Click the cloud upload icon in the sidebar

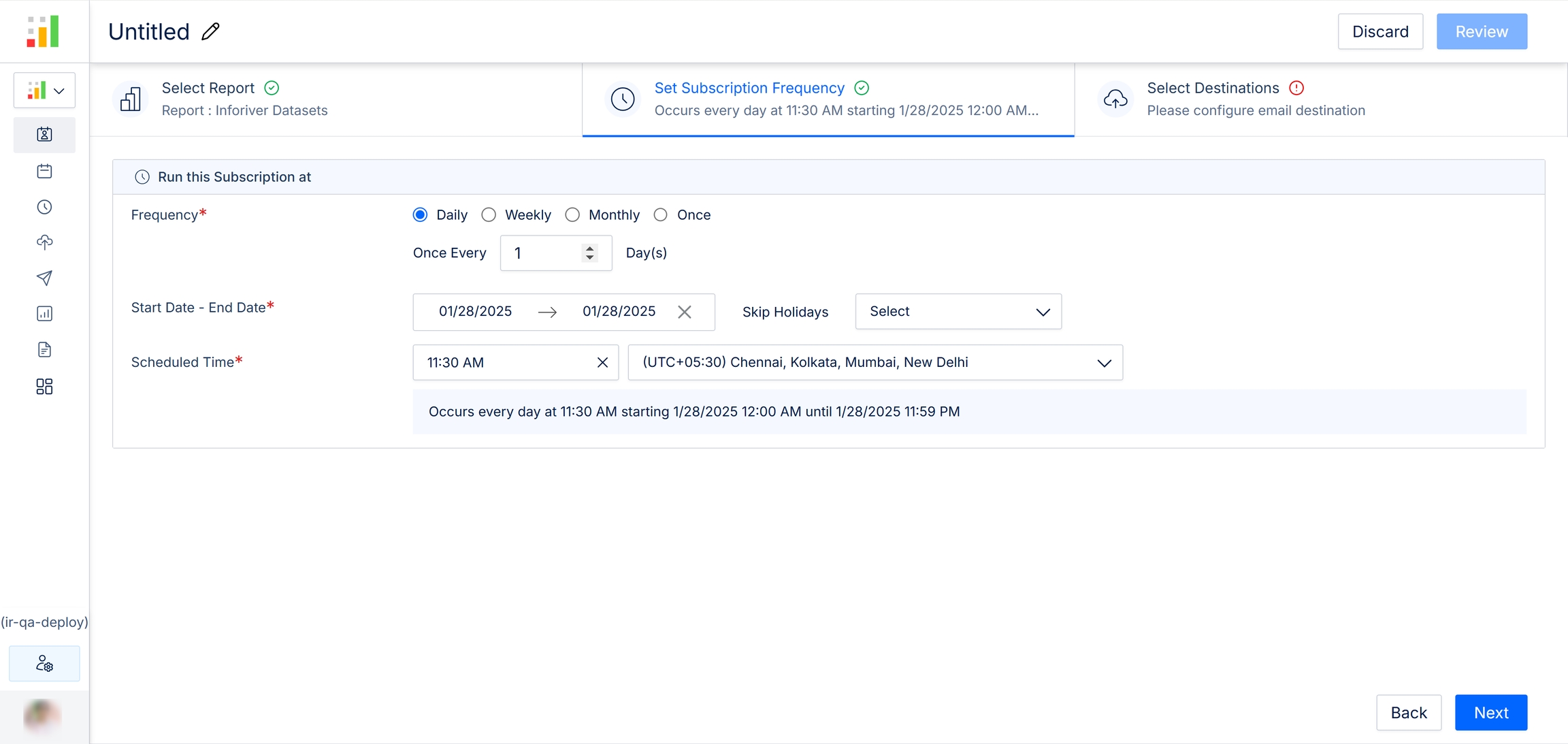coord(44,242)
